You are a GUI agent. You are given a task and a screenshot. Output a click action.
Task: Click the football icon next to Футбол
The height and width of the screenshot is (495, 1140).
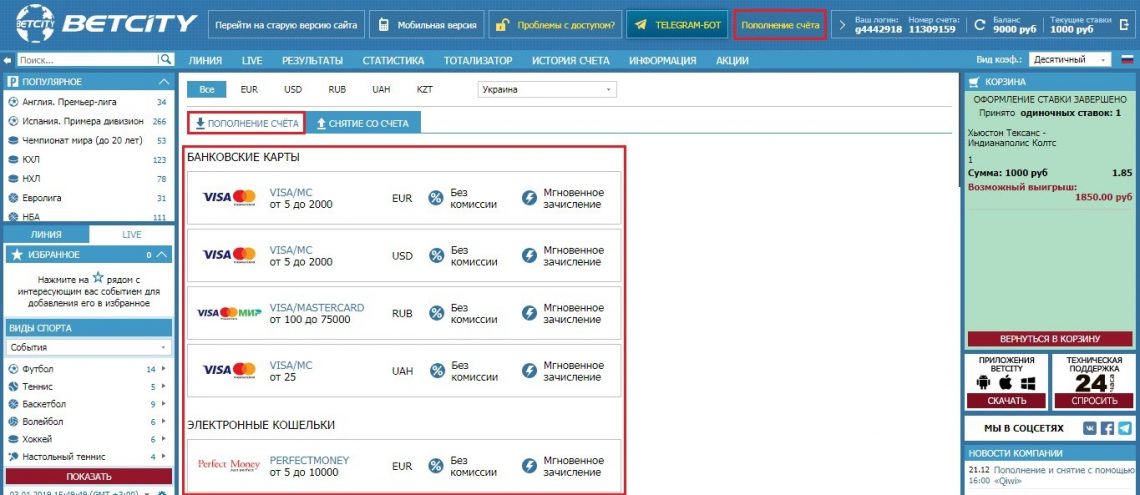coord(13,369)
